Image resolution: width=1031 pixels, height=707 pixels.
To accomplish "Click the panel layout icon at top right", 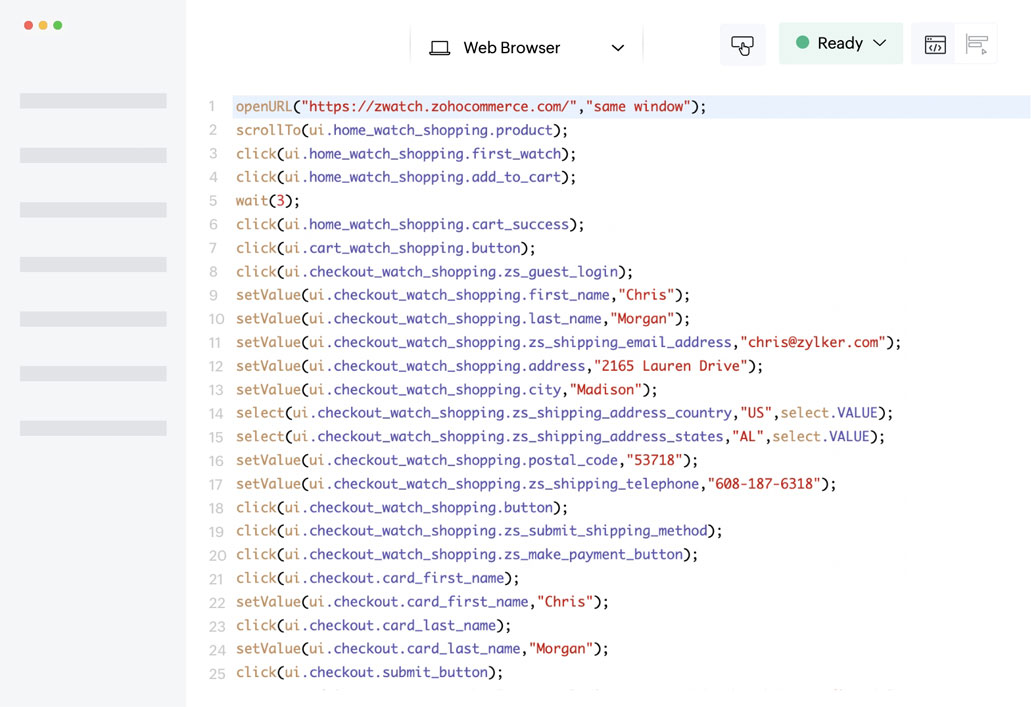I will [x=977, y=43].
